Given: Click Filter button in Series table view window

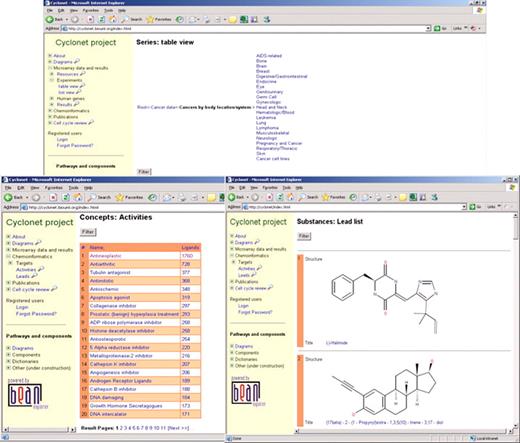Looking at the screenshot, I should click(144, 172).
